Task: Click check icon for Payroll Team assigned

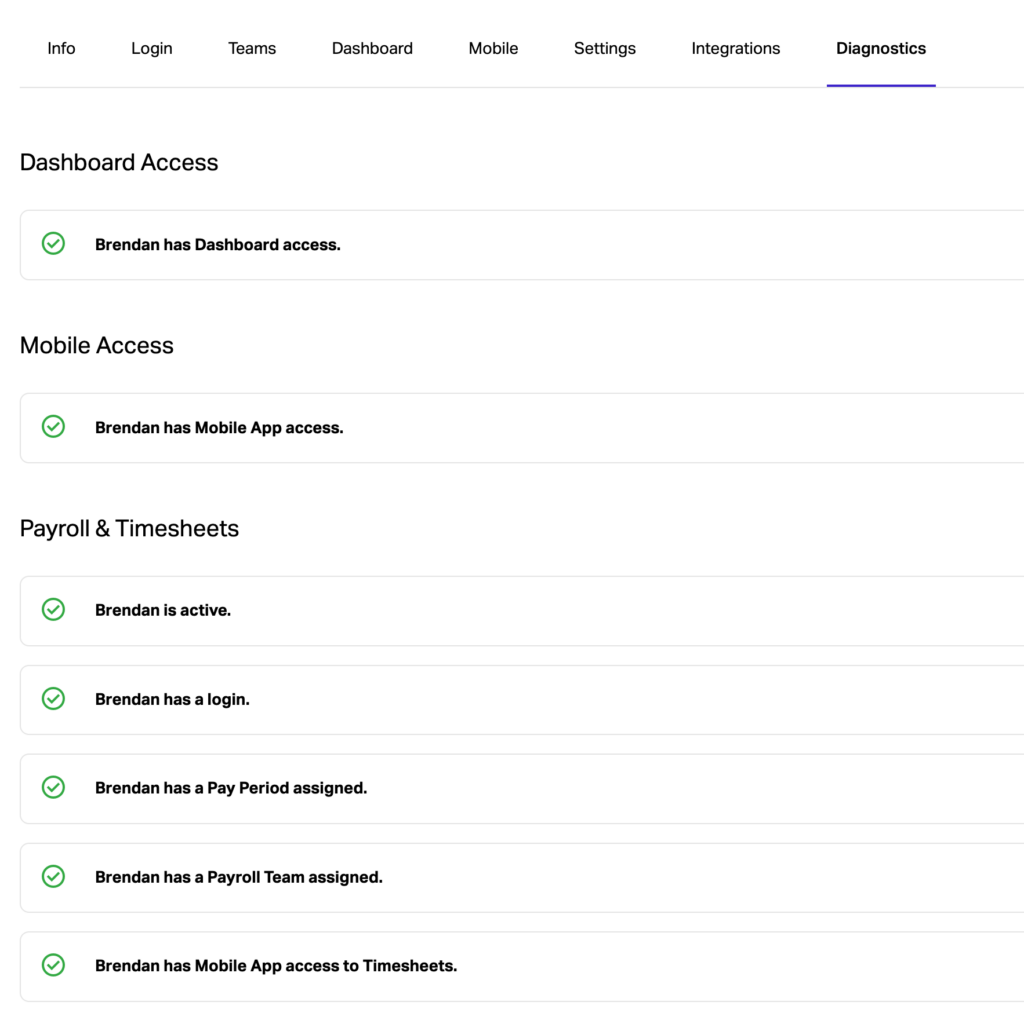Action: (x=53, y=877)
